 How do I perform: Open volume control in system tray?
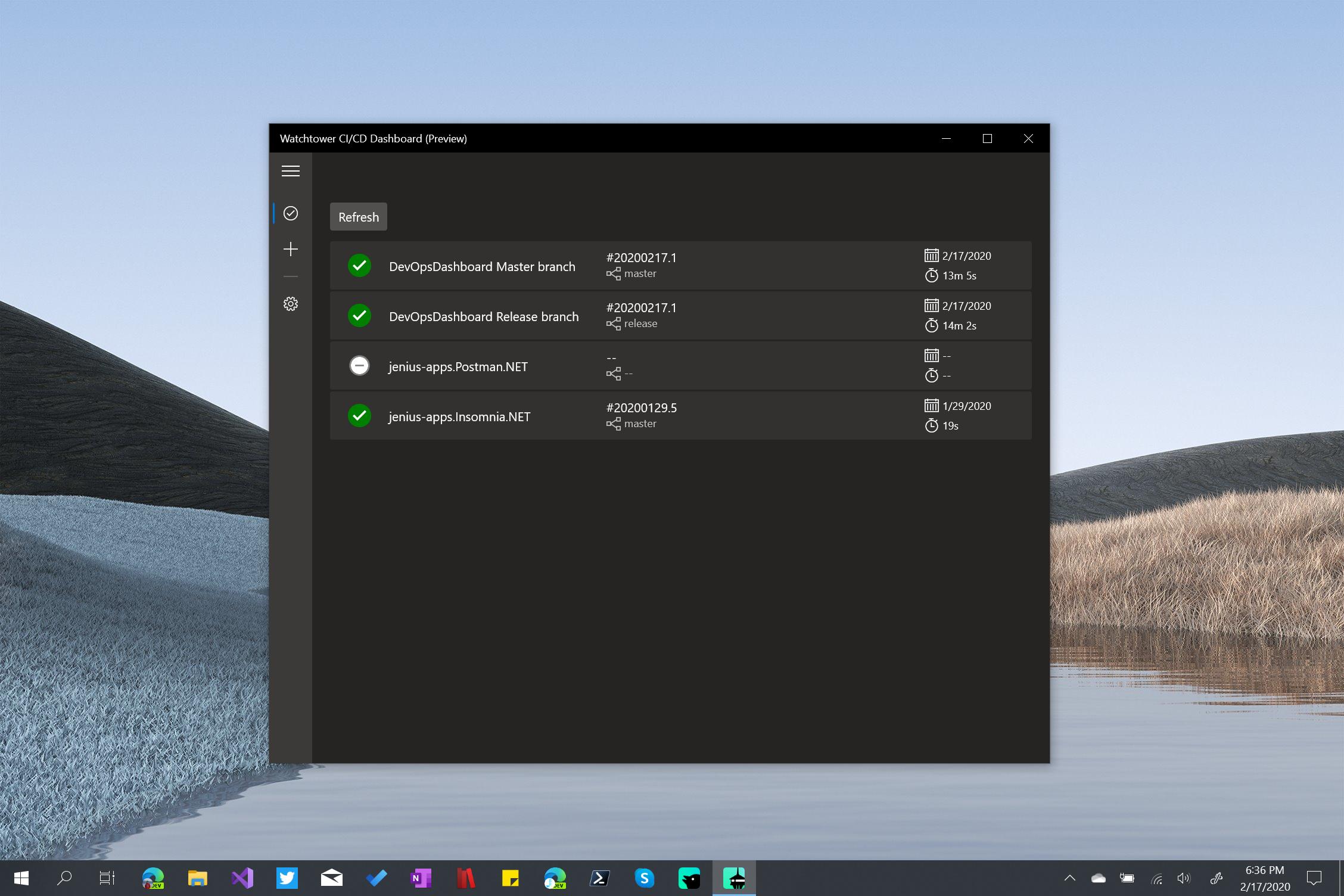coord(1184,878)
